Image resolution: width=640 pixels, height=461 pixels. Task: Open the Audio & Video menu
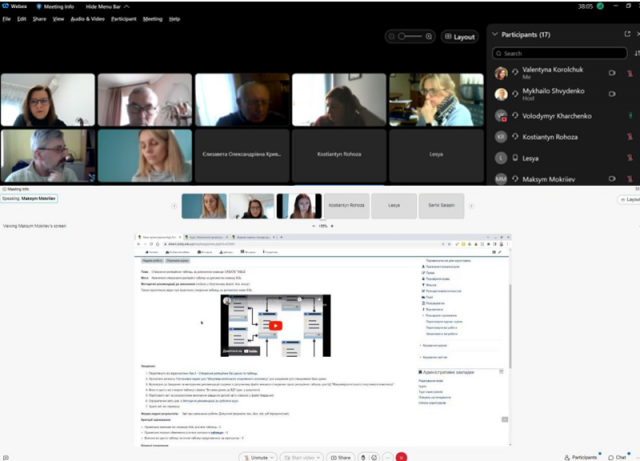coord(87,19)
